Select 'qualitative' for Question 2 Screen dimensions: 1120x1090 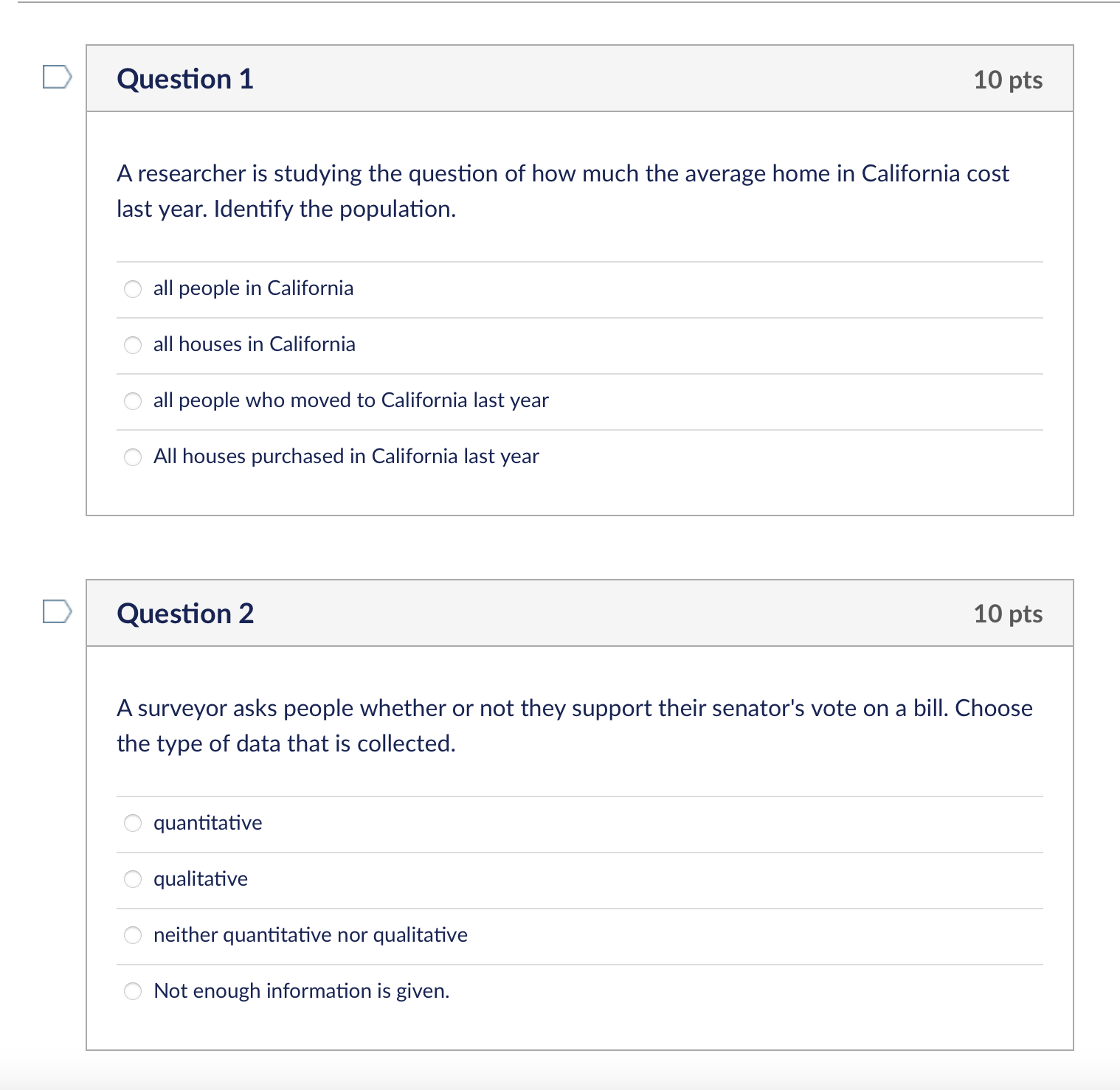point(133,880)
